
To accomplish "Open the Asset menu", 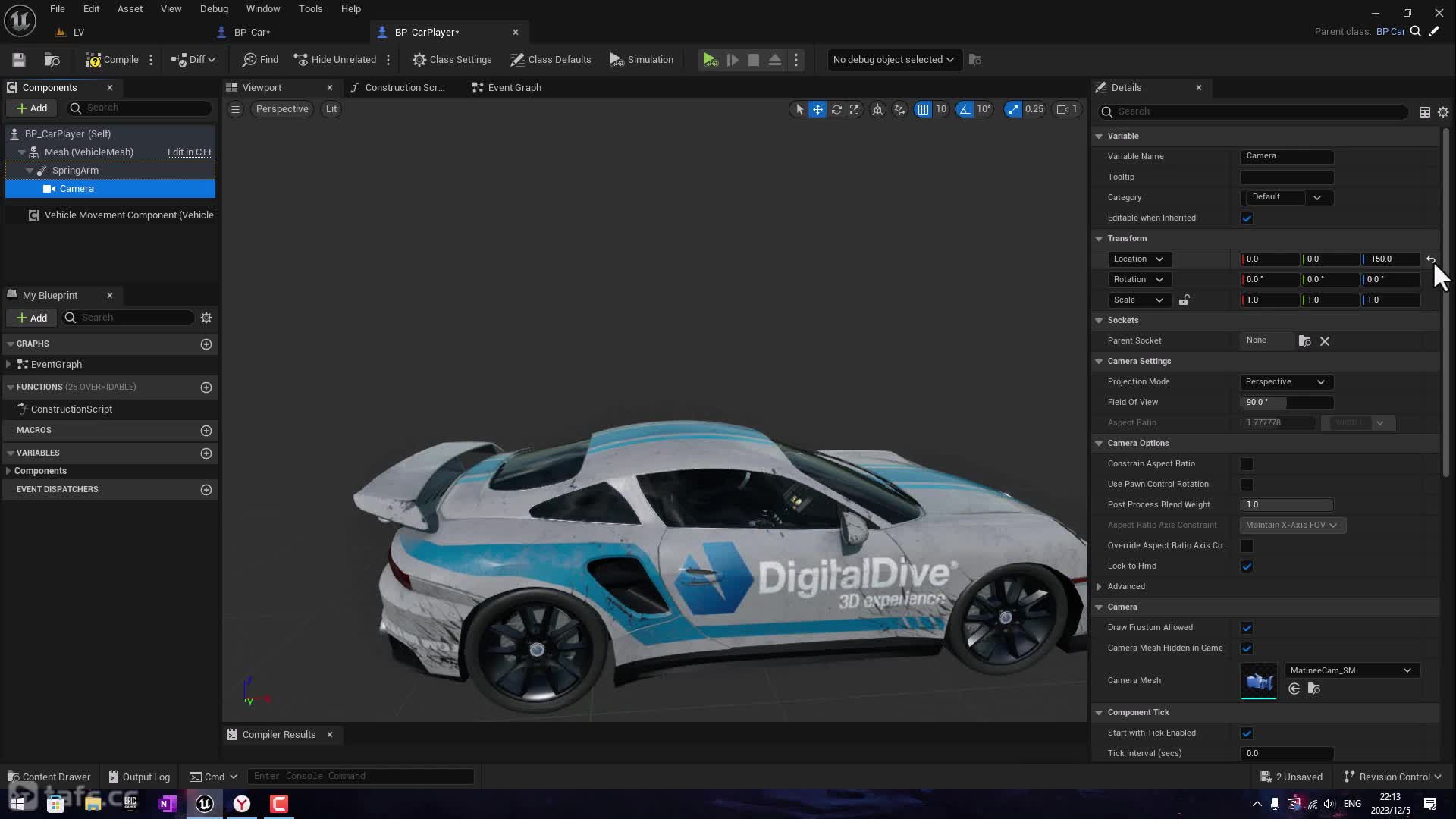I will (130, 9).
